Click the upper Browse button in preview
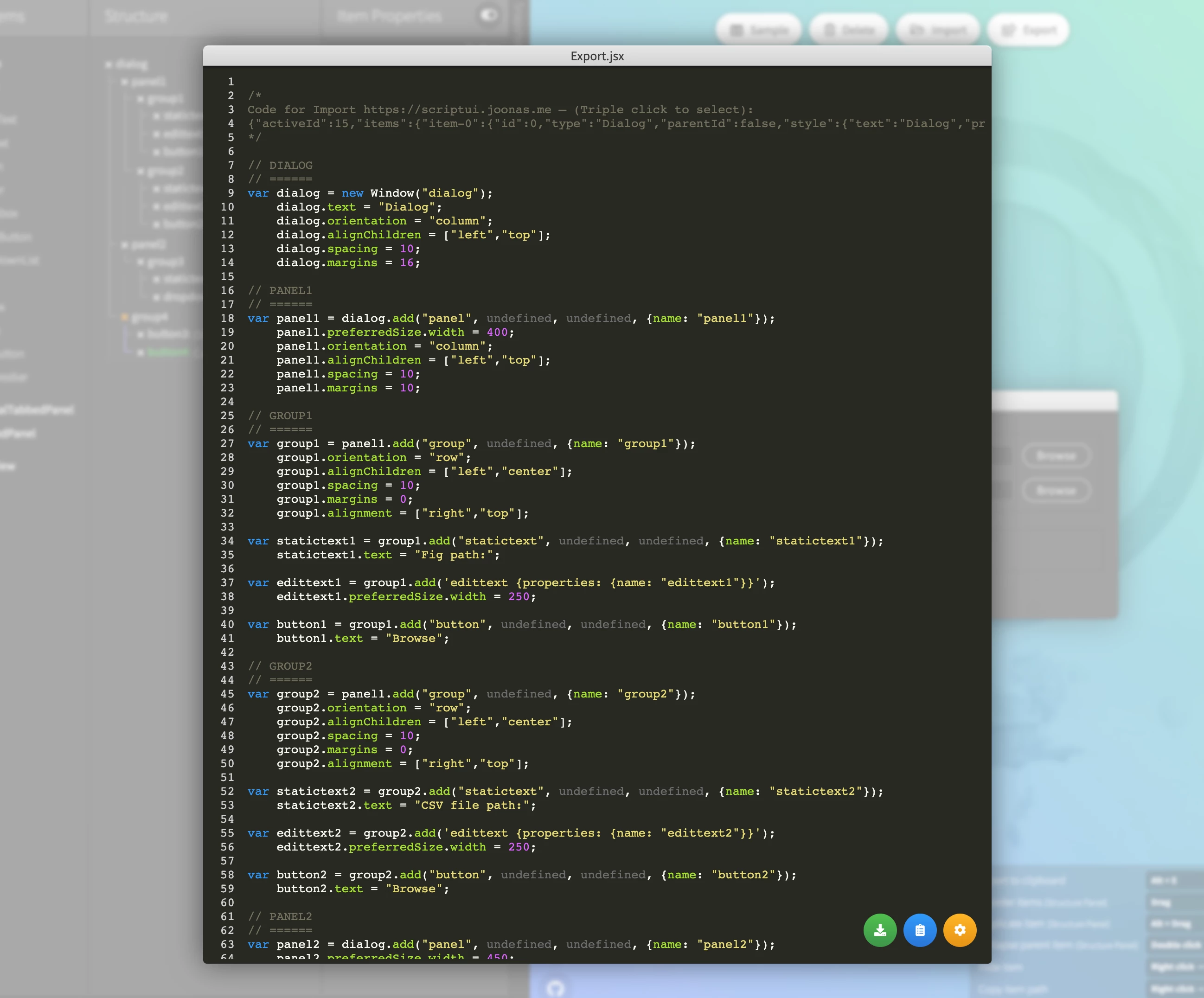 point(1056,456)
